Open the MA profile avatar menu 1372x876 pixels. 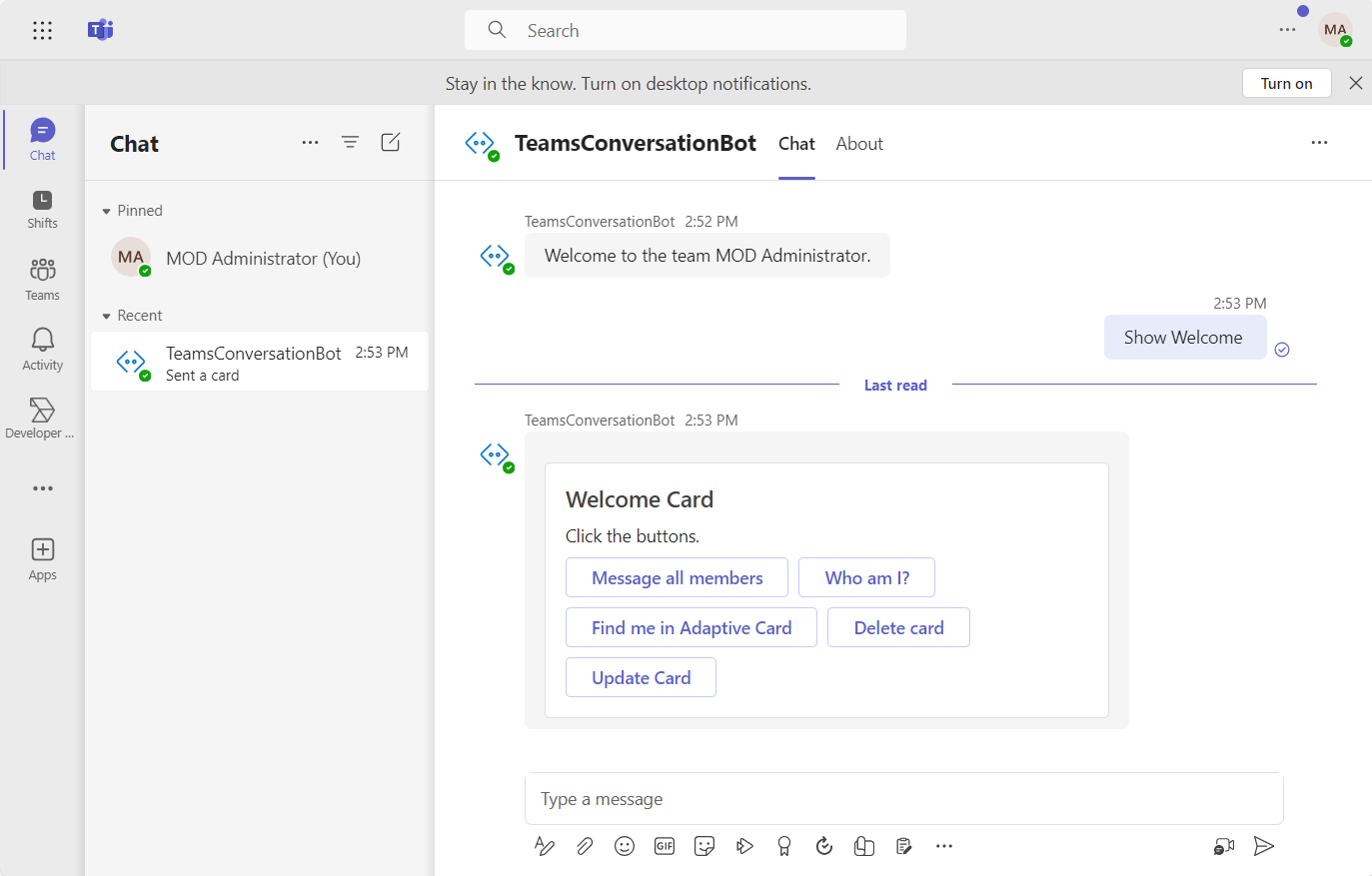click(x=1335, y=30)
